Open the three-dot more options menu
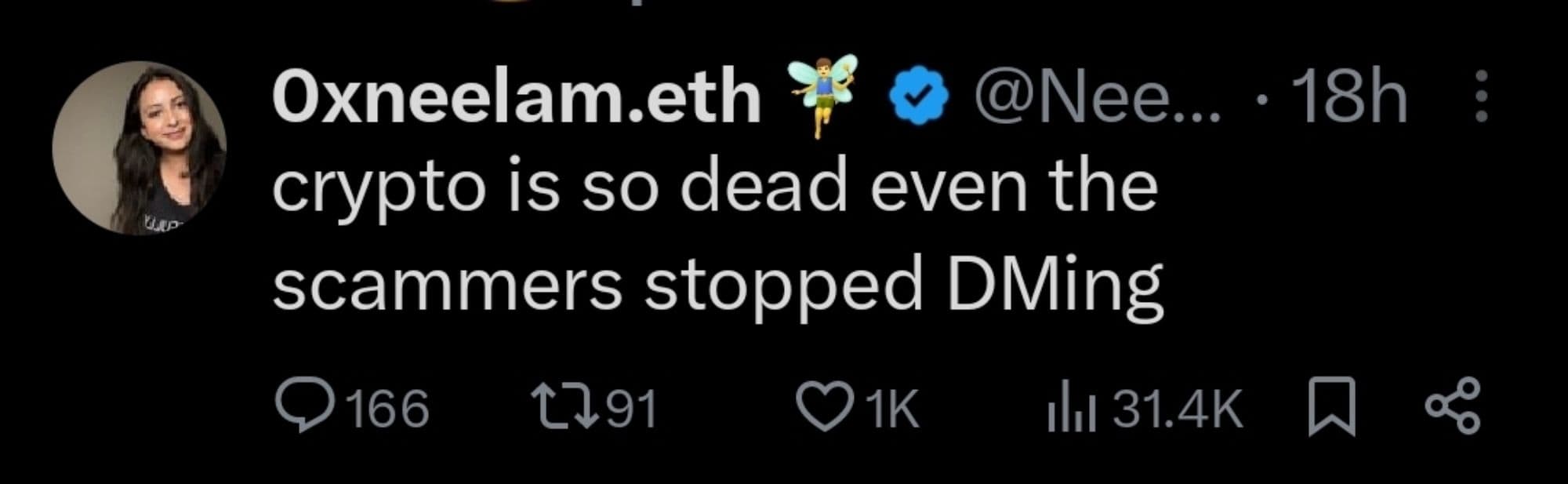The image size is (1568, 484). pyautogui.click(x=1480, y=97)
